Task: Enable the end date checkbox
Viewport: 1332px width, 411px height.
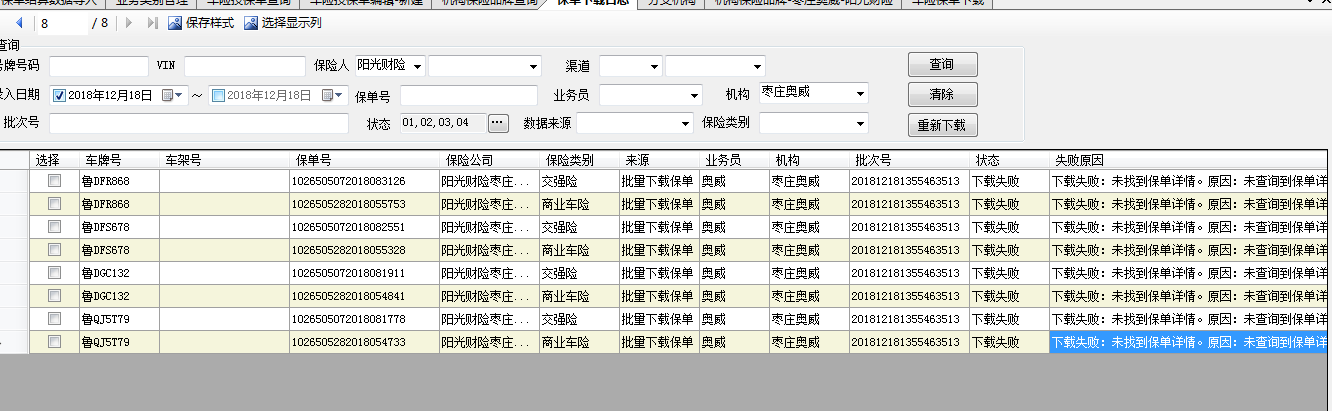Action: 218,95
